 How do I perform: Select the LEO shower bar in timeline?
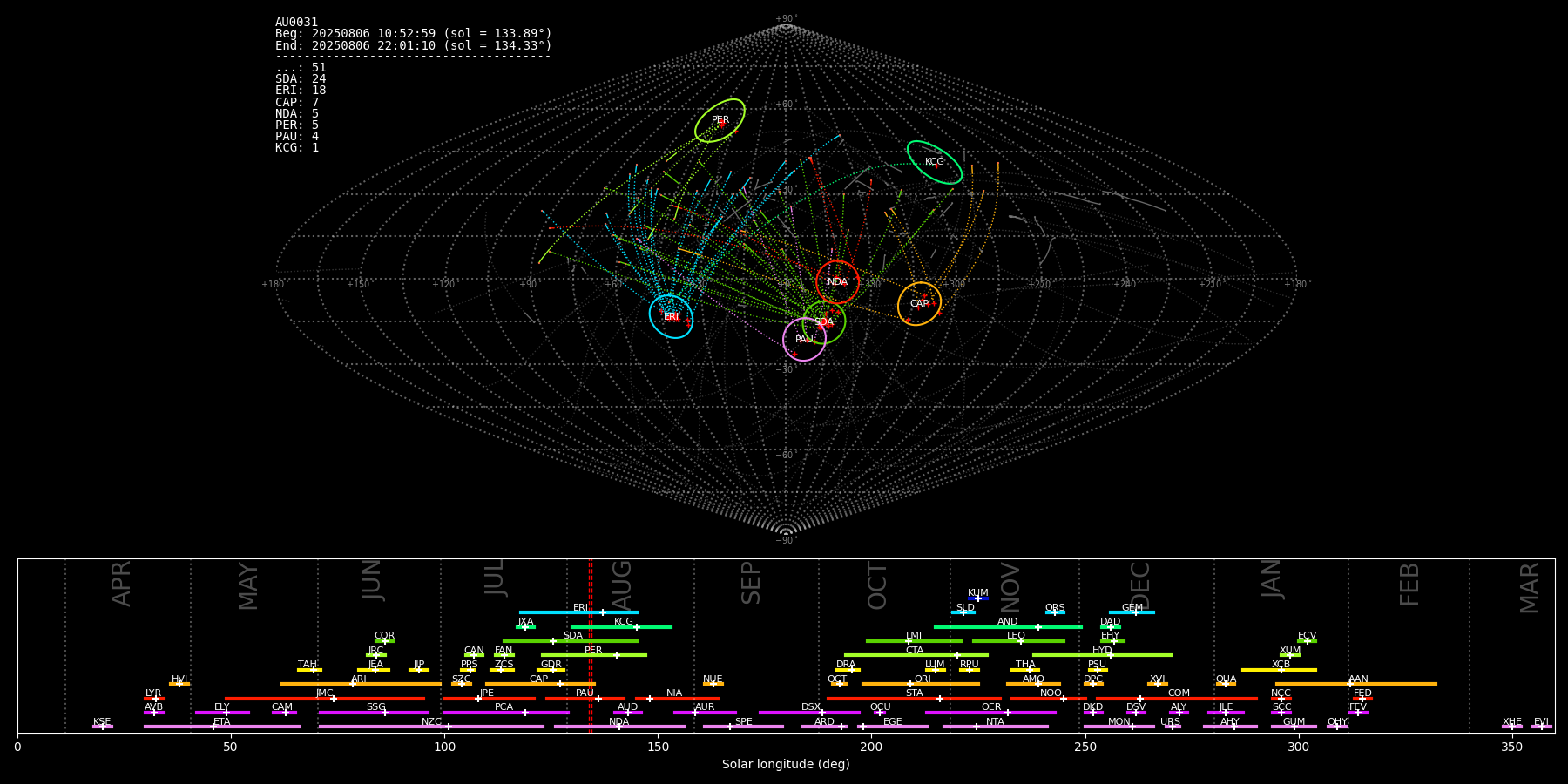coord(1018,641)
